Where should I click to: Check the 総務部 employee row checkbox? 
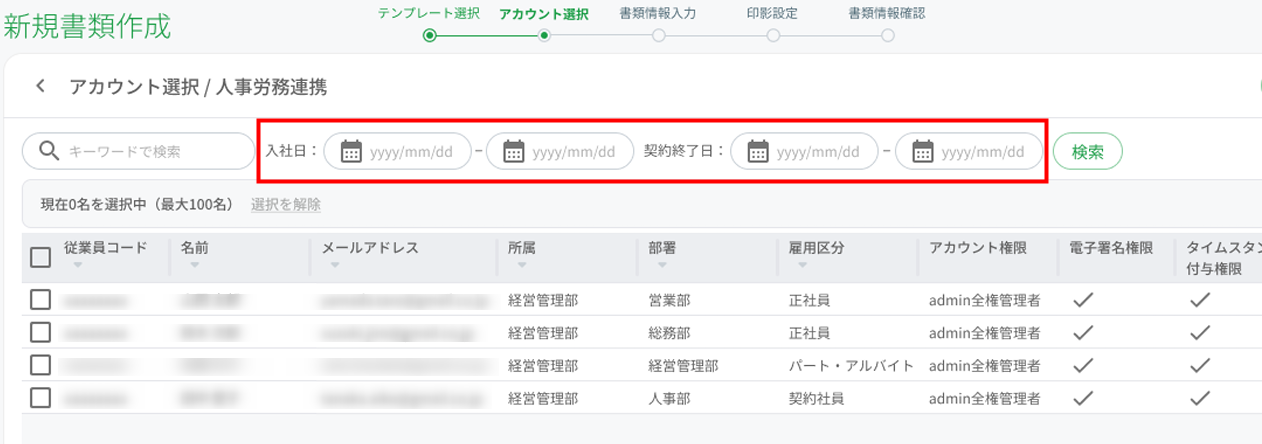point(40,332)
